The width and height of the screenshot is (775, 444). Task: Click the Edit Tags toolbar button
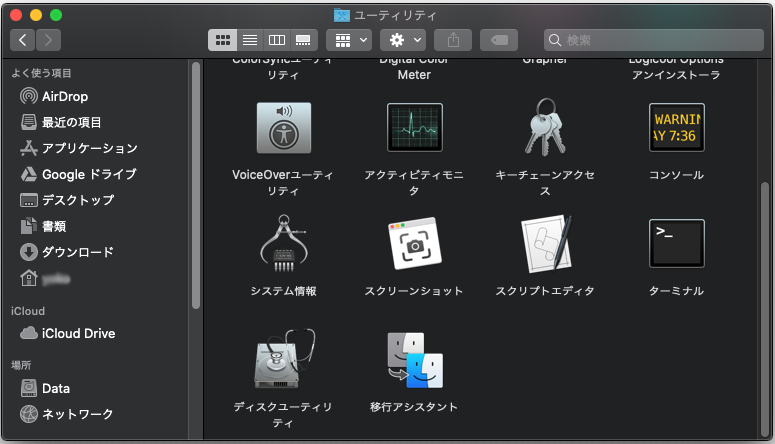499,40
